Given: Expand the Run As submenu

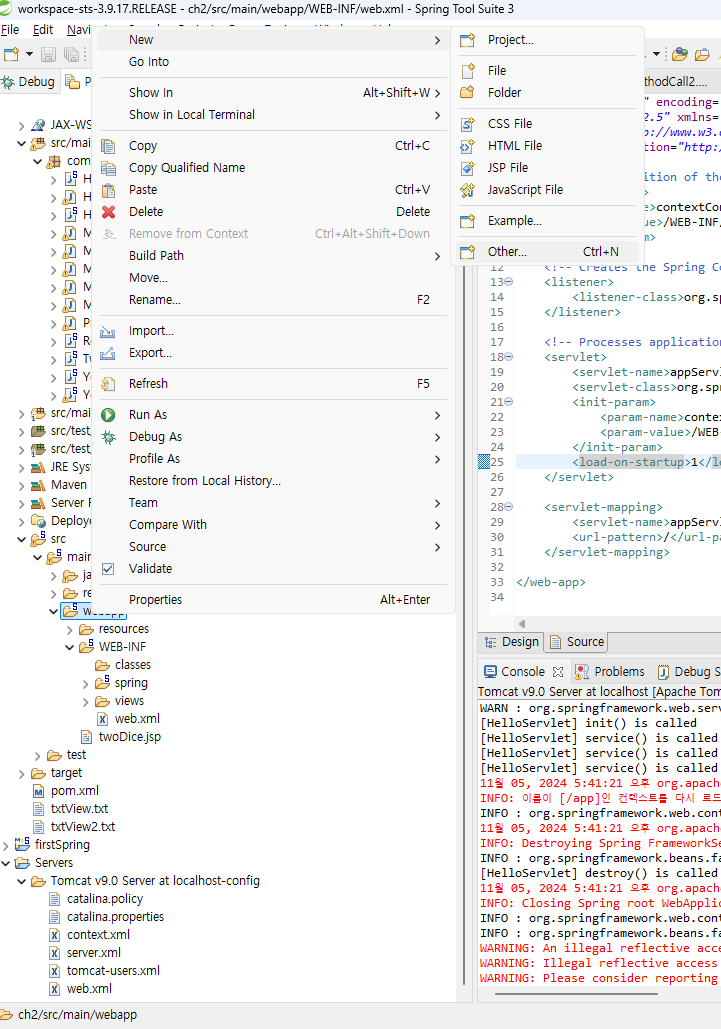Looking at the screenshot, I should point(272,415).
